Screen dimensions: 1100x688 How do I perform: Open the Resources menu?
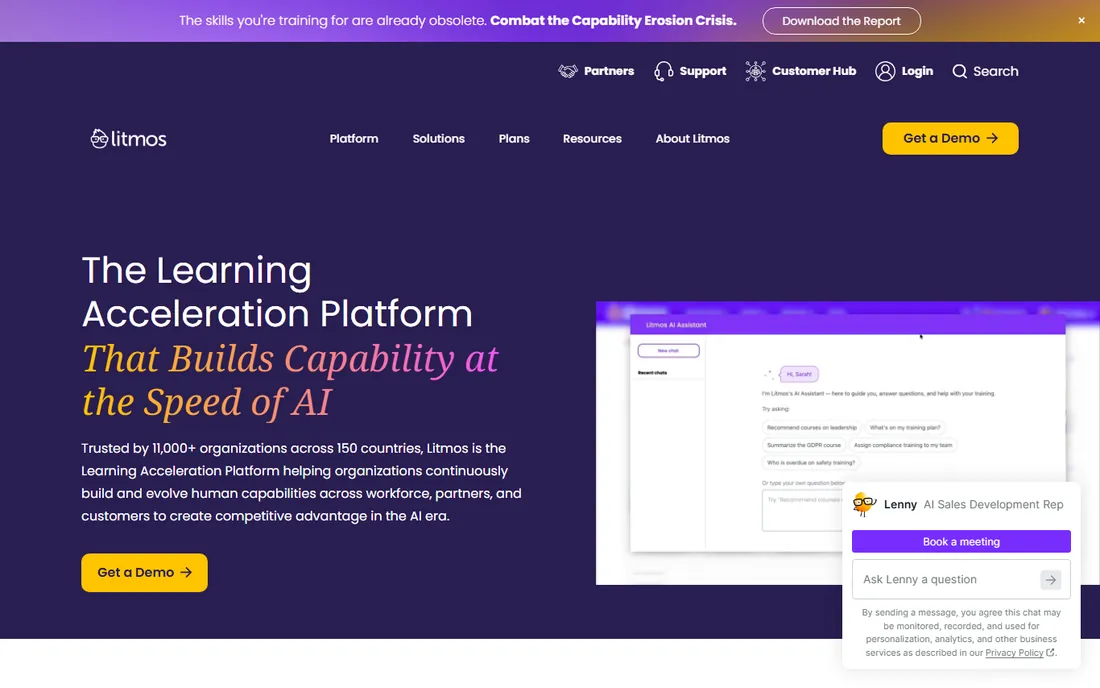[x=592, y=139]
